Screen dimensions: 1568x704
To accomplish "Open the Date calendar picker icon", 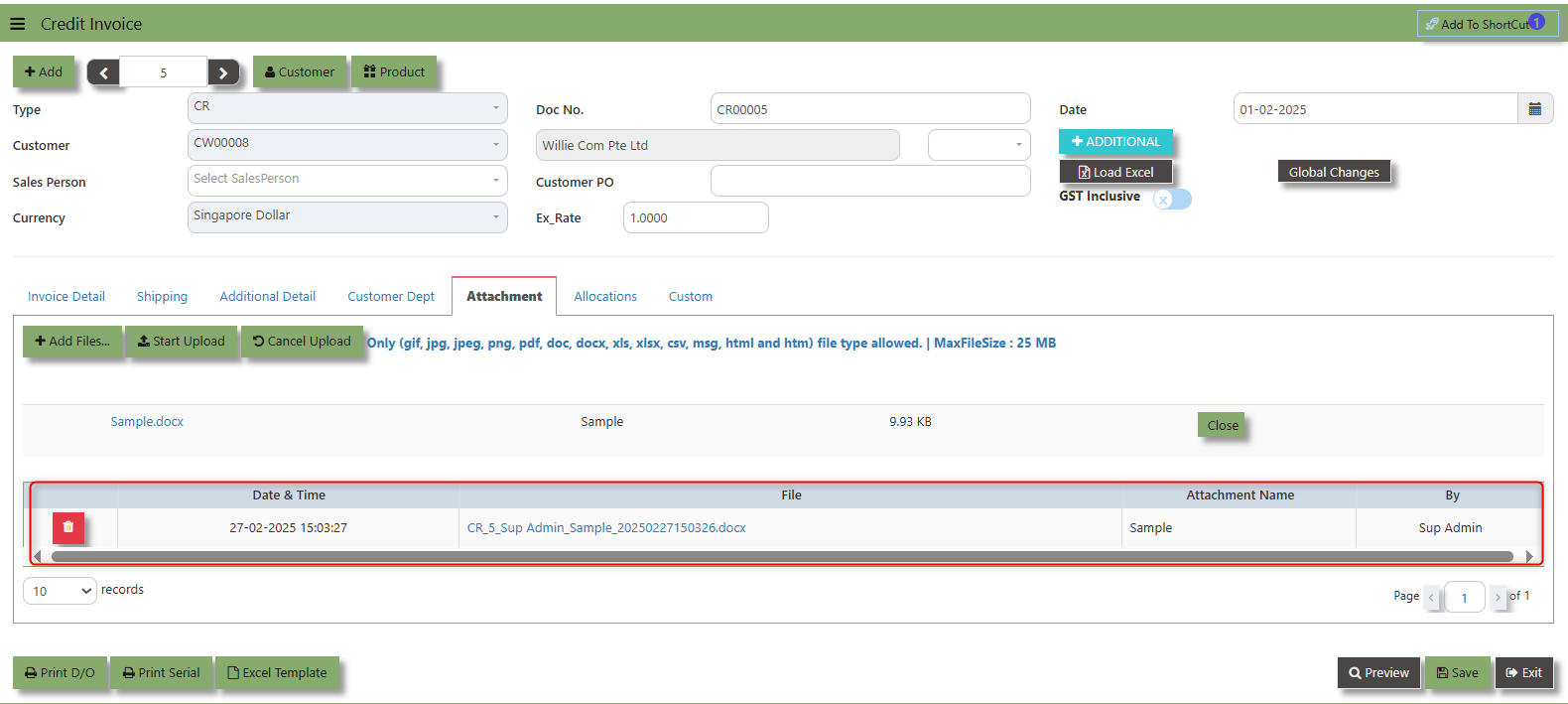I will pyautogui.click(x=1535, y=108).
